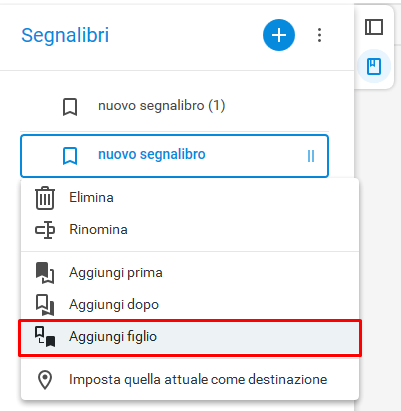The width and height of the screenshot is (401, 411).
Task: Click the rename icon beside Rinomina
Action: click(x=45, y=230)
